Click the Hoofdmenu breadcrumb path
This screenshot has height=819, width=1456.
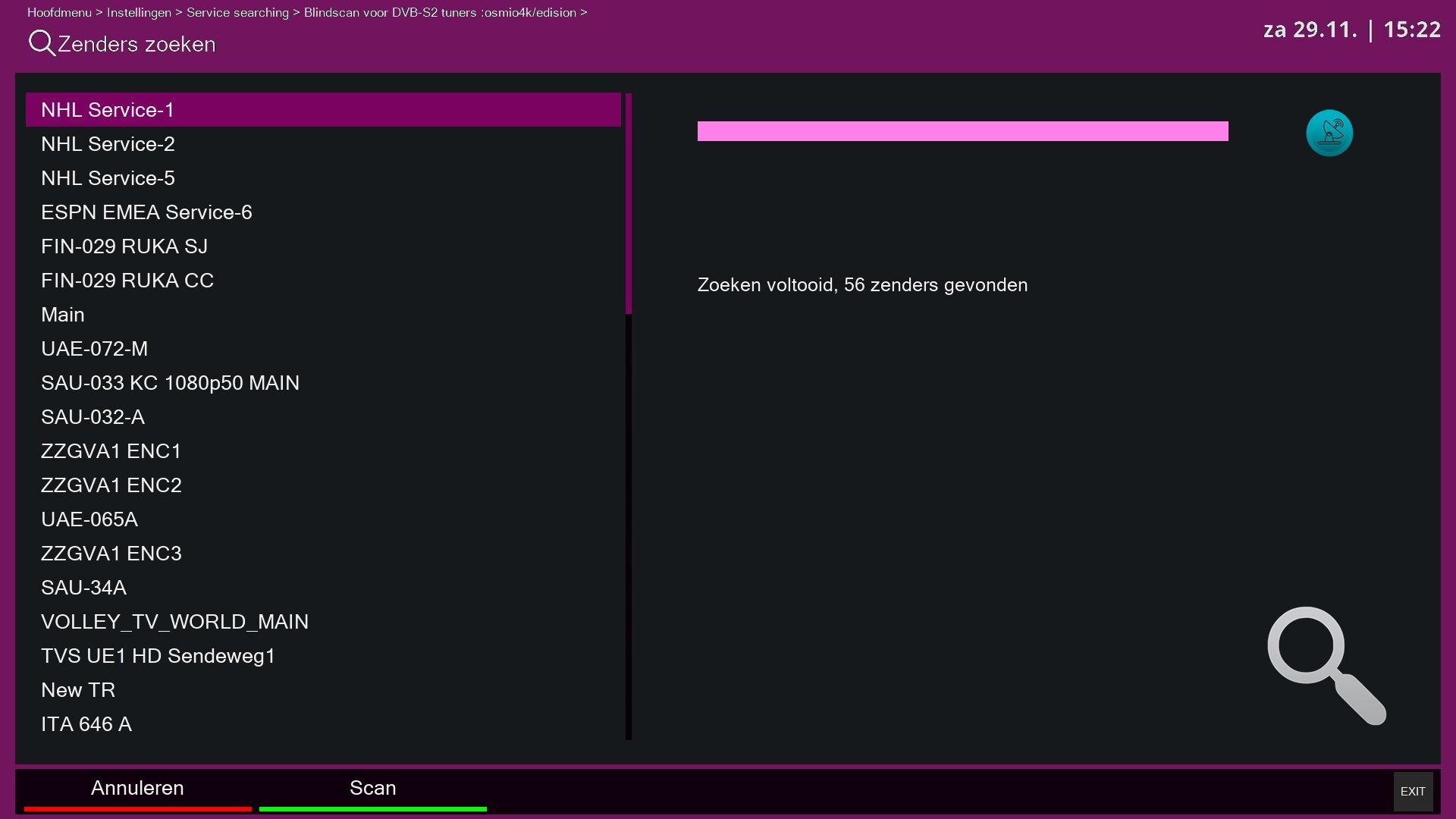59,13
